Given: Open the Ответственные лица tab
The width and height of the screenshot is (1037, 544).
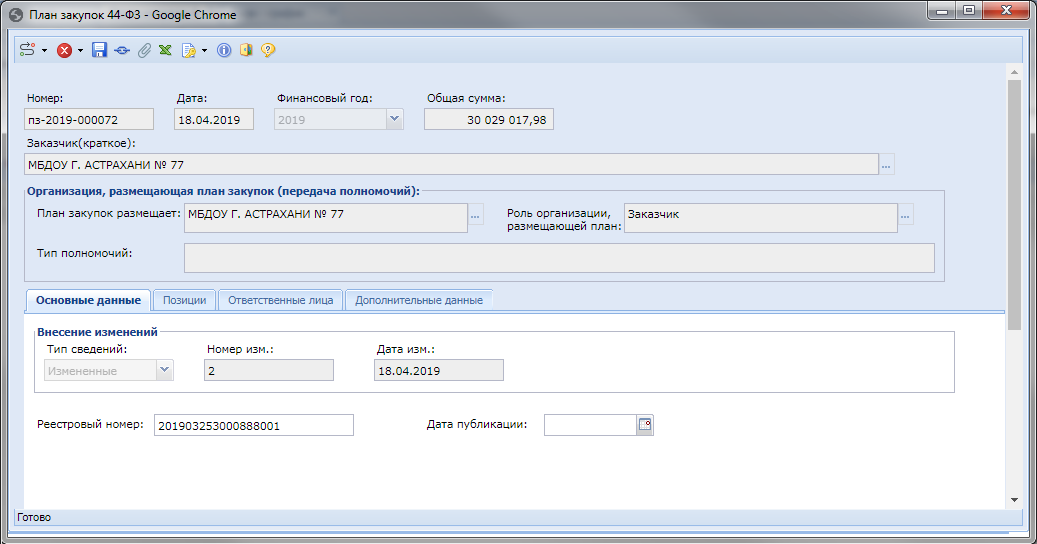Looking at the screenshot, I should (280, 300).
